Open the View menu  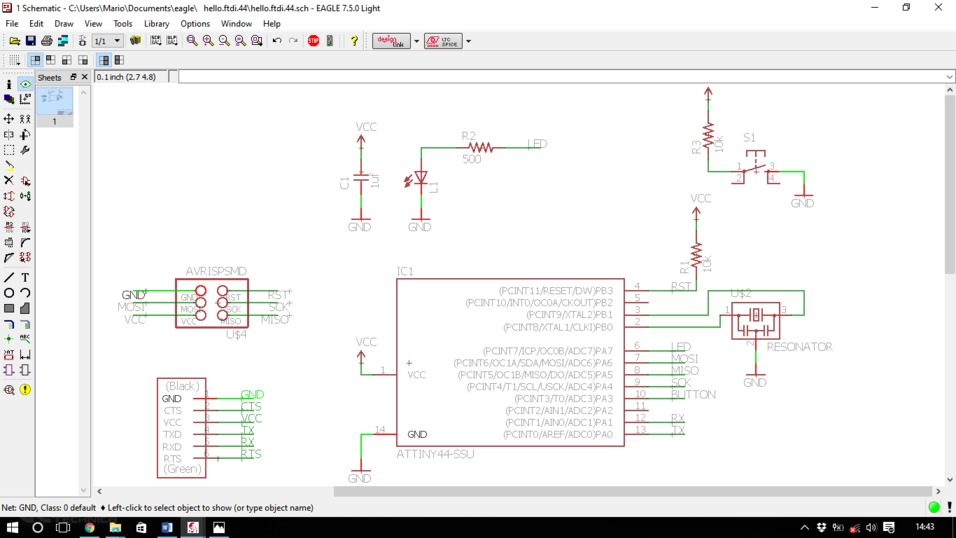coord(93,24)
